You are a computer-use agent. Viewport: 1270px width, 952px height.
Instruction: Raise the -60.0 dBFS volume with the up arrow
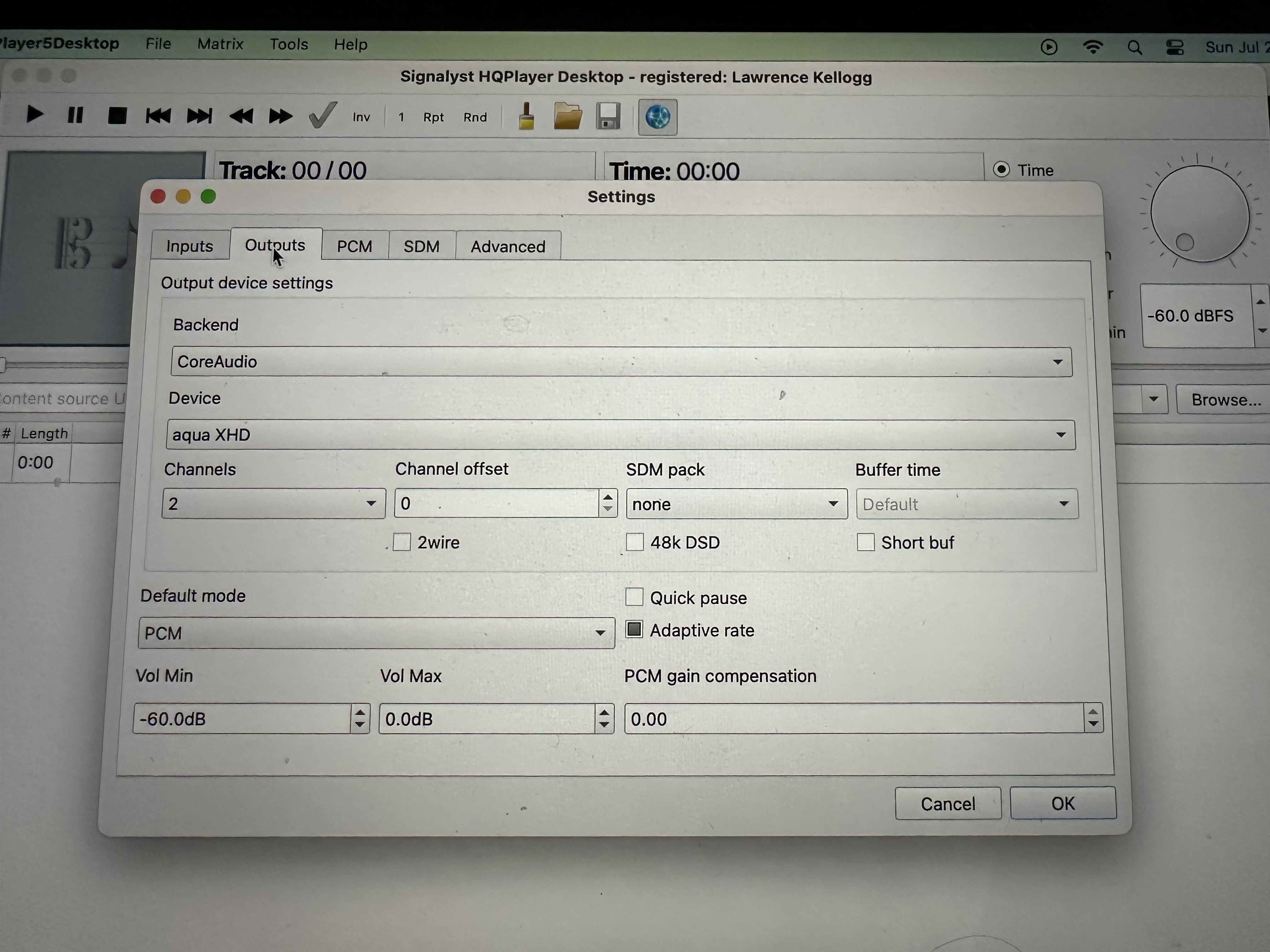coord(1261,302)
